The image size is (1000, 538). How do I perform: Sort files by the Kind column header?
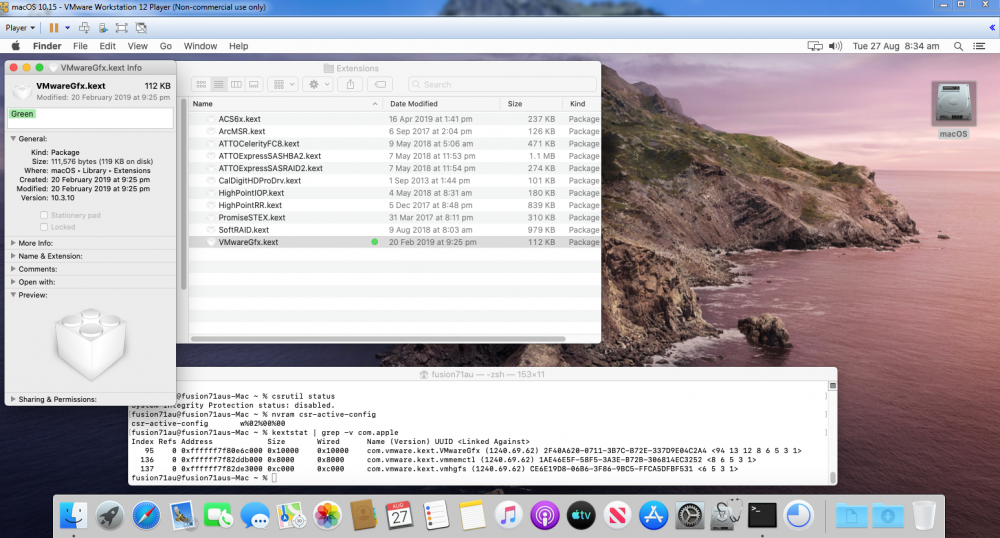(582, 103)
